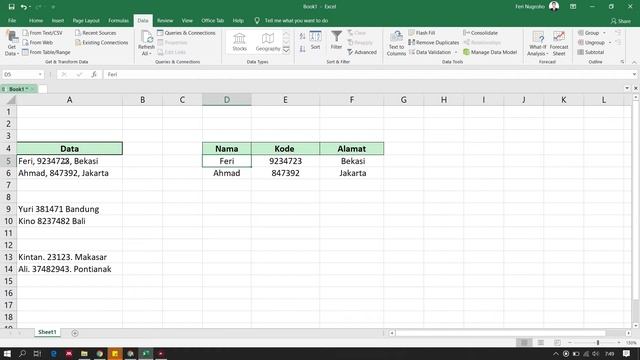Switch to Page Layout view
Screen dimensions: 640x360
coord(540,342)
